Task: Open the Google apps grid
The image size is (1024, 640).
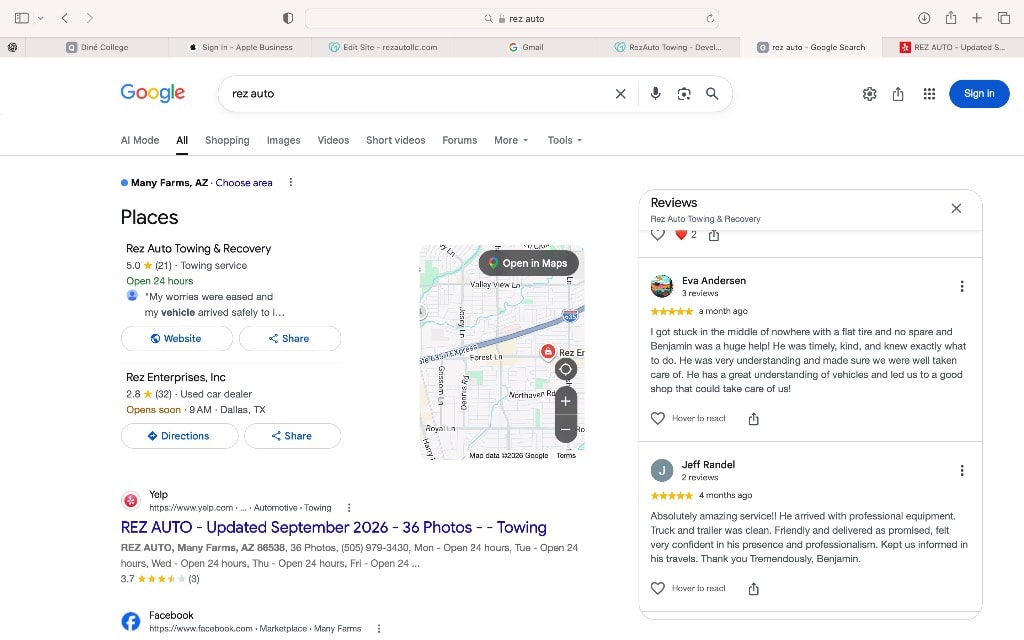Action: 929,94
